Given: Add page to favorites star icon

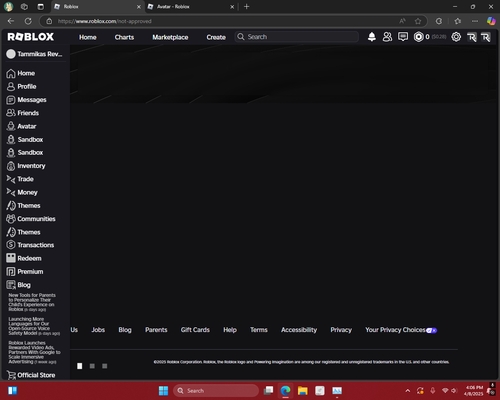Looking at the screenshot, I should tap(418, 21).
